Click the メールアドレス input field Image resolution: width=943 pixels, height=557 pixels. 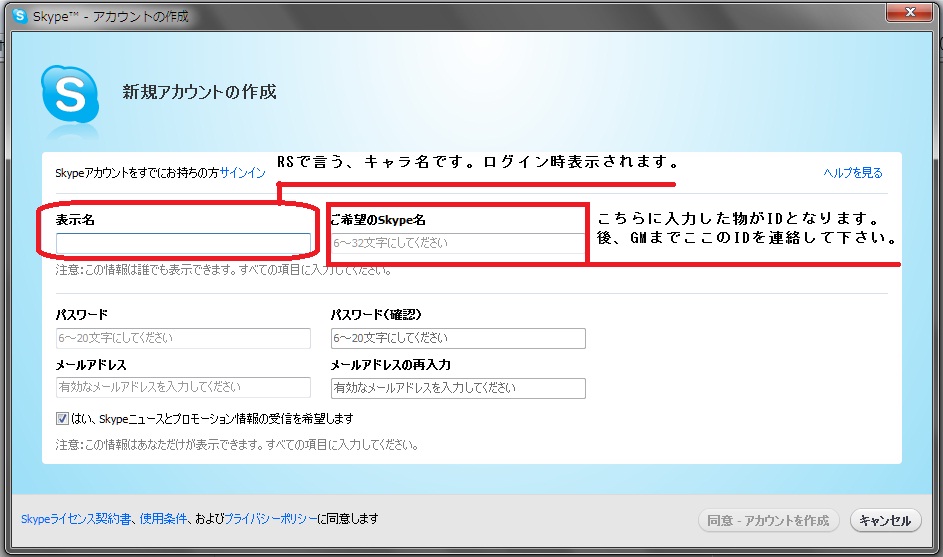tap(183, 387)
